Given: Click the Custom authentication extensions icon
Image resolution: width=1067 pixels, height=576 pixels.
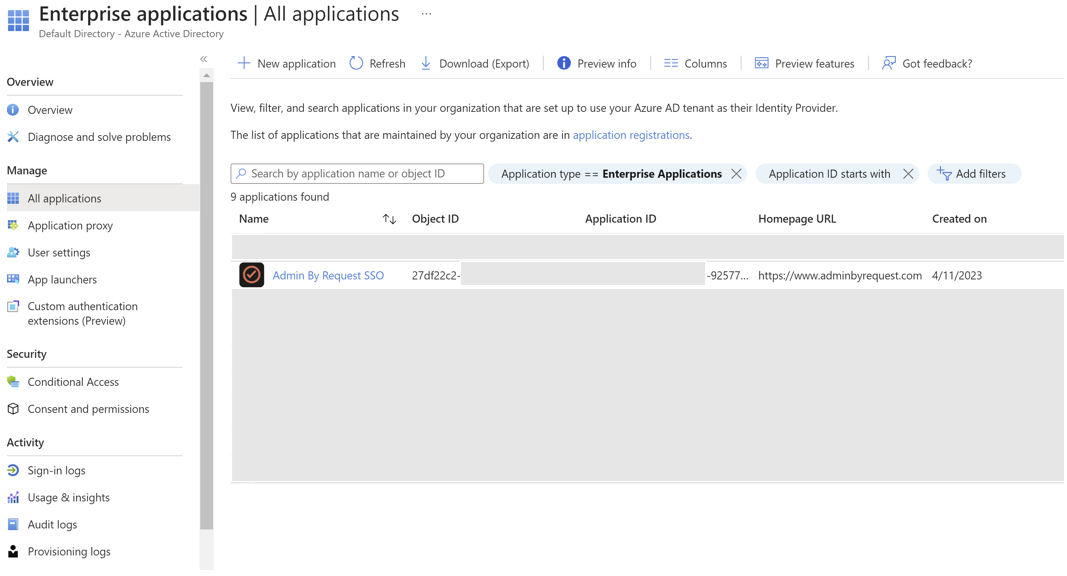Looking at the screenshot, I should pyautogui.click(x=13, y=306).
